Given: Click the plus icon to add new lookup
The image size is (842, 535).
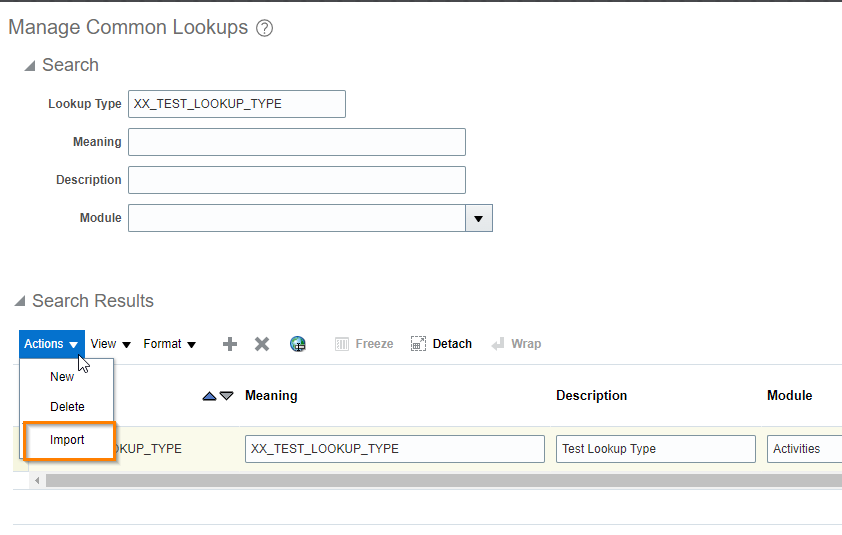Looking at the screenshot, I should (230, 344).
